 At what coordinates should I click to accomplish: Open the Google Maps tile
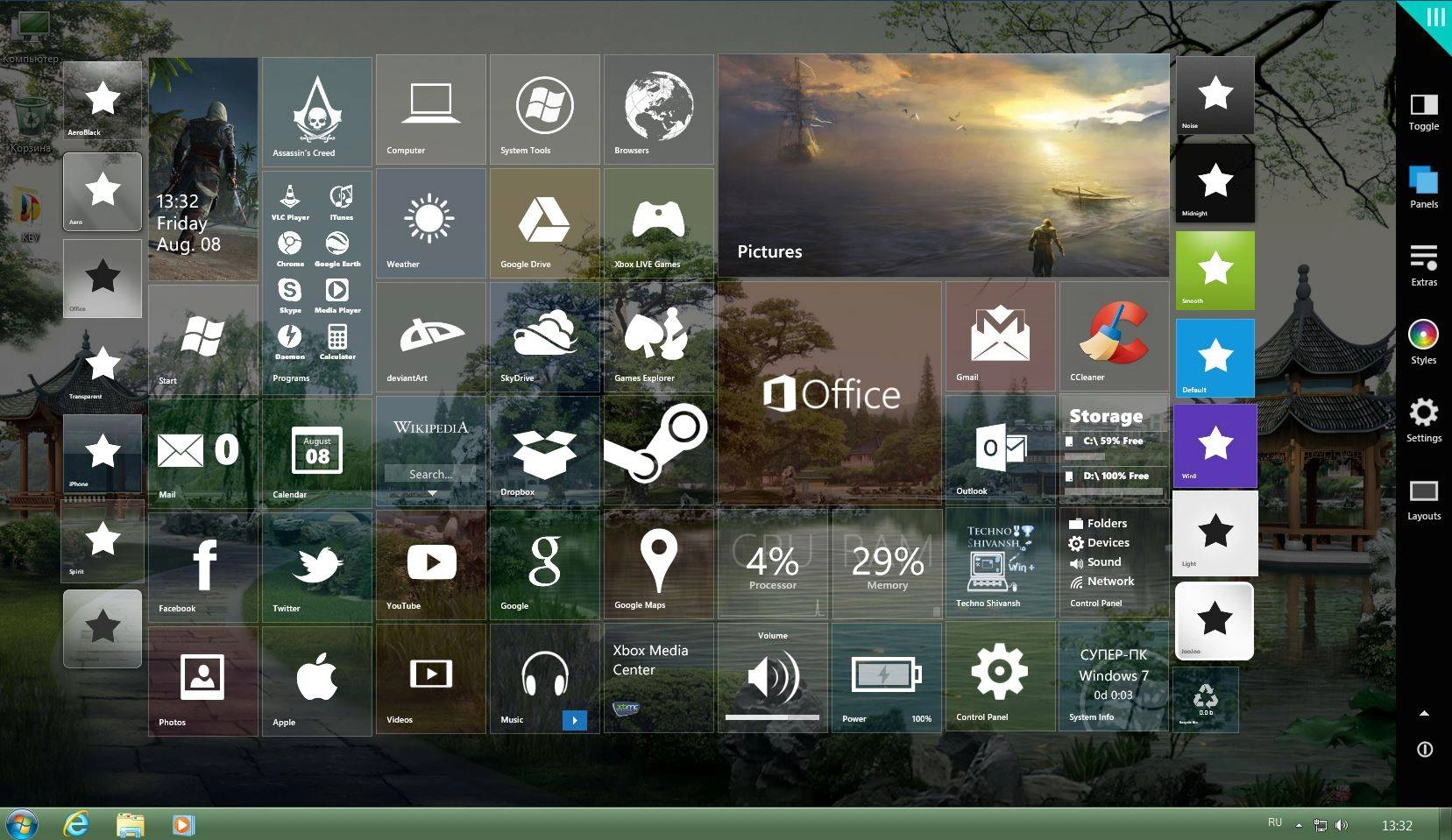(x=659, y=565)
